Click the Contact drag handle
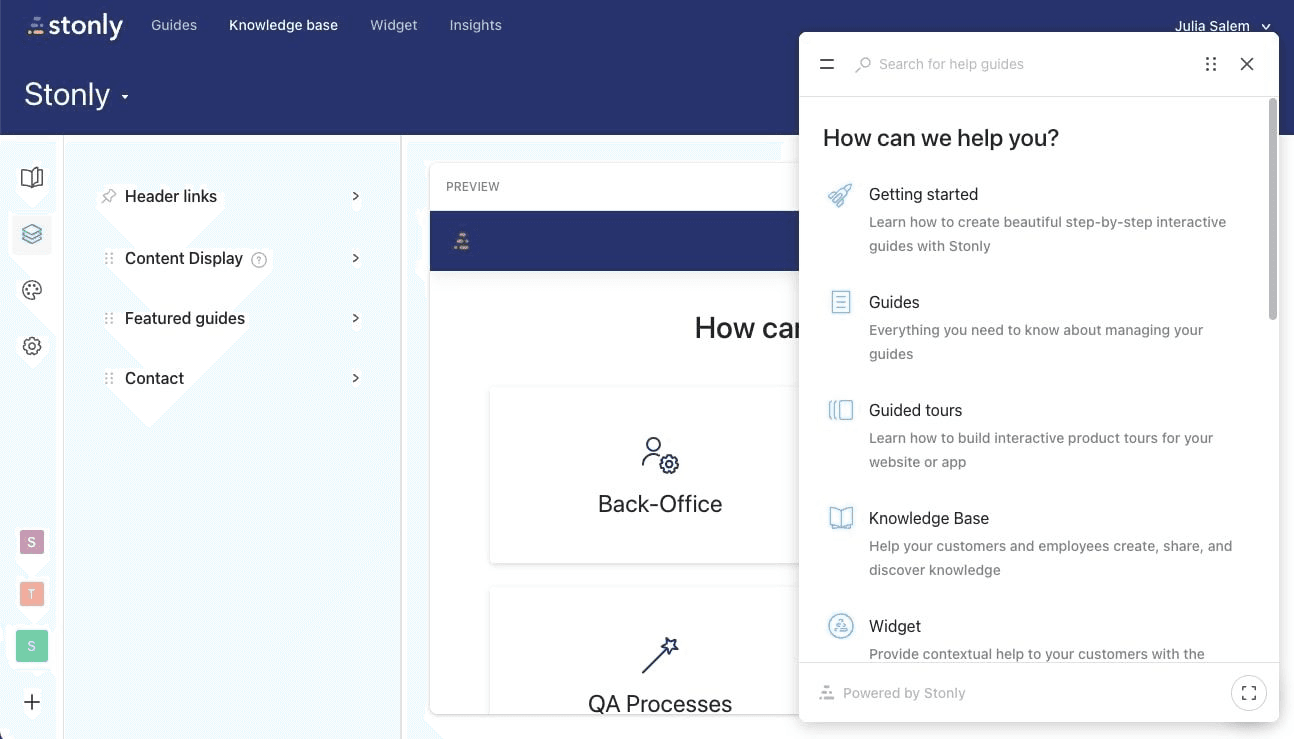The image size is (1294, 739). click(x=109, y=378)
